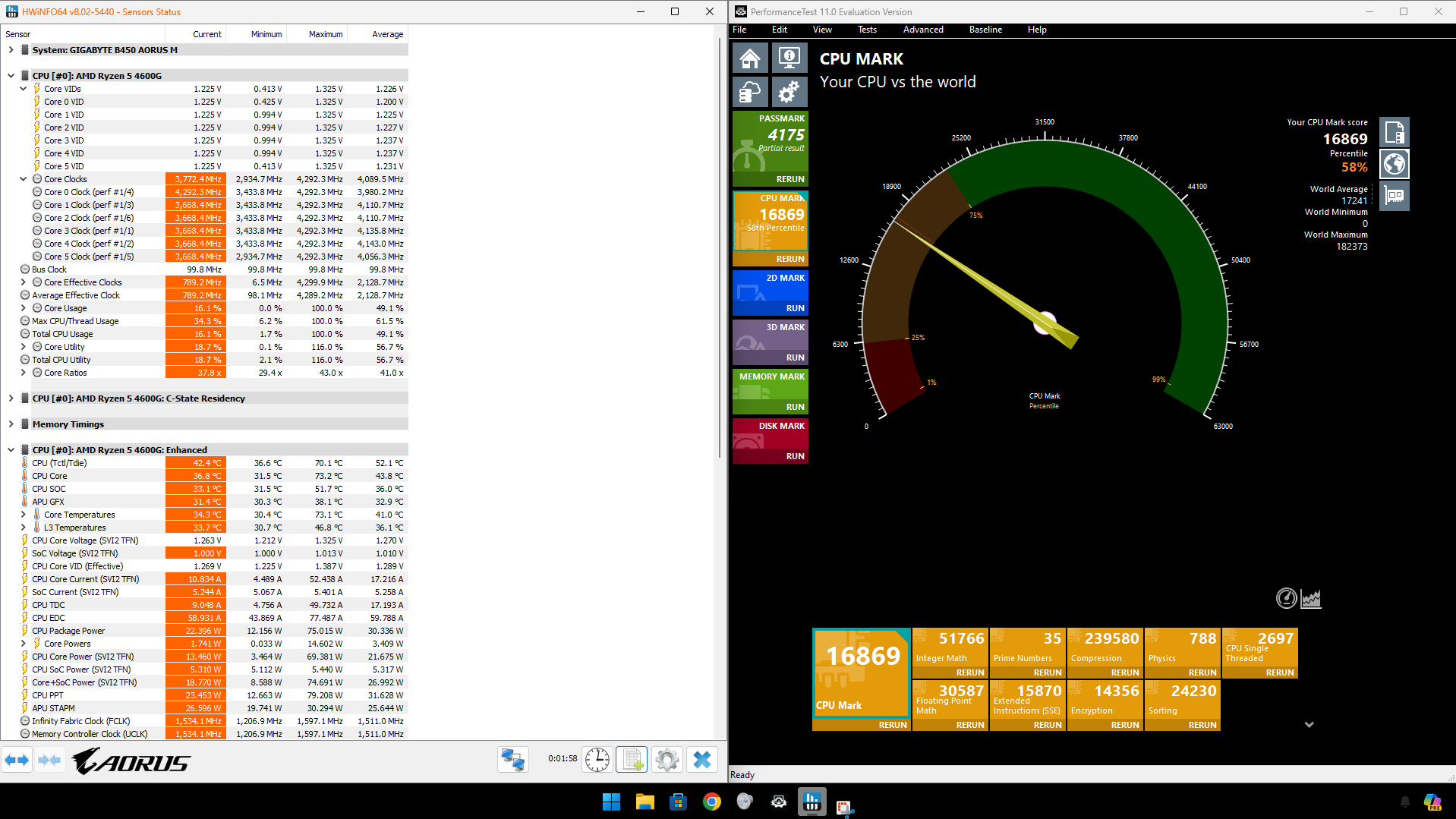Rerun the Prime Numbers test

[x=1048, y=673]
